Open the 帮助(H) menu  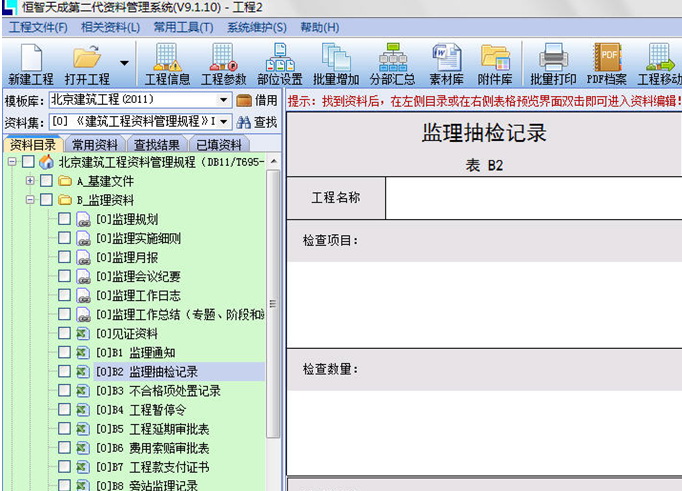pos(320,28)
